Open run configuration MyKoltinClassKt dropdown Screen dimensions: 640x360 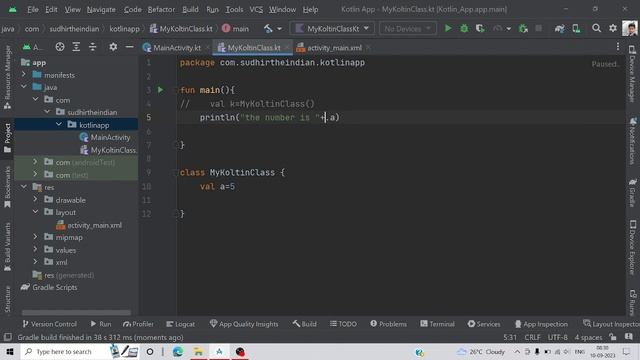332,29
